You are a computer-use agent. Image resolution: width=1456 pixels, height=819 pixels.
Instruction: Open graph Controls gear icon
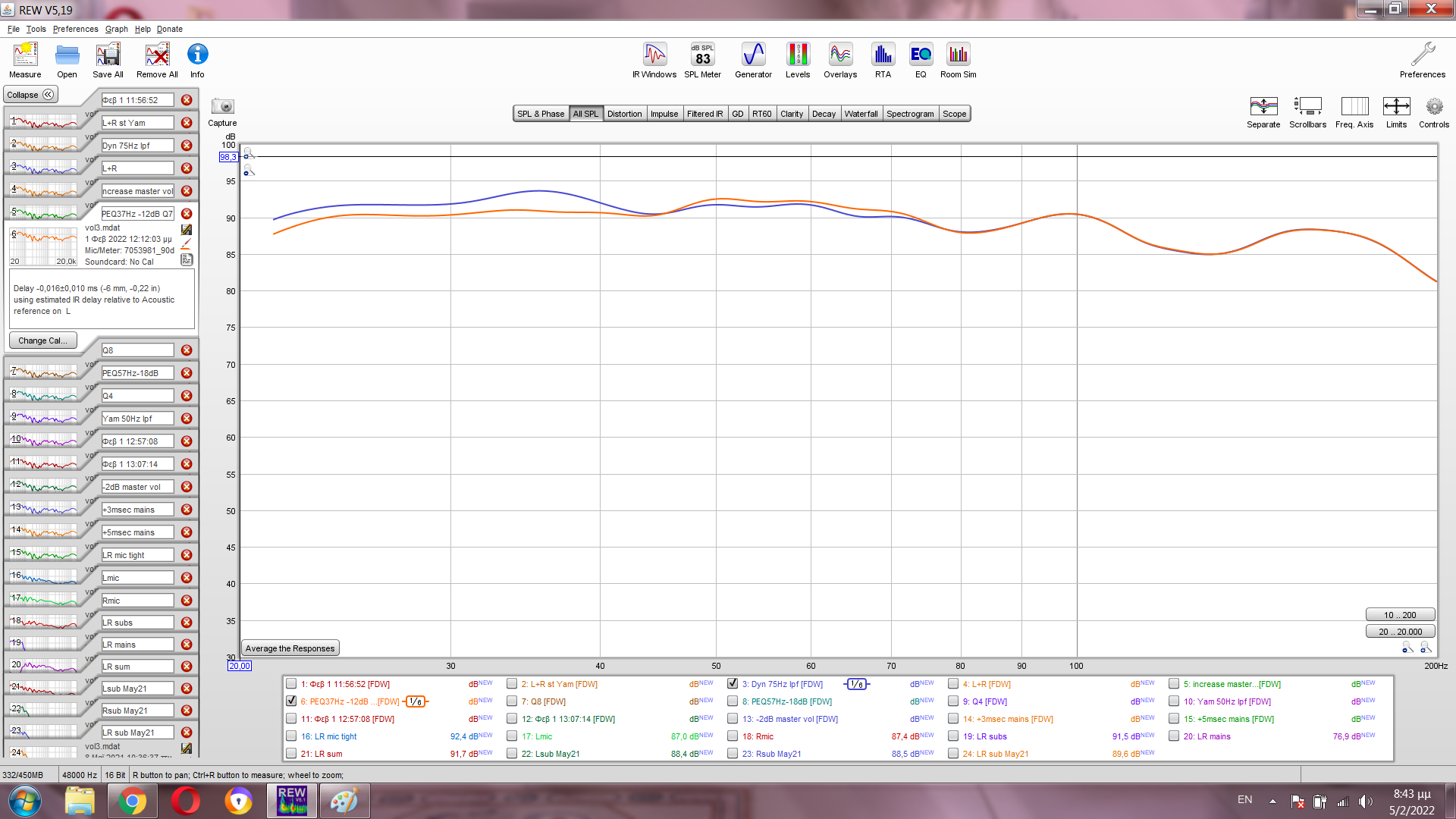1434,111
